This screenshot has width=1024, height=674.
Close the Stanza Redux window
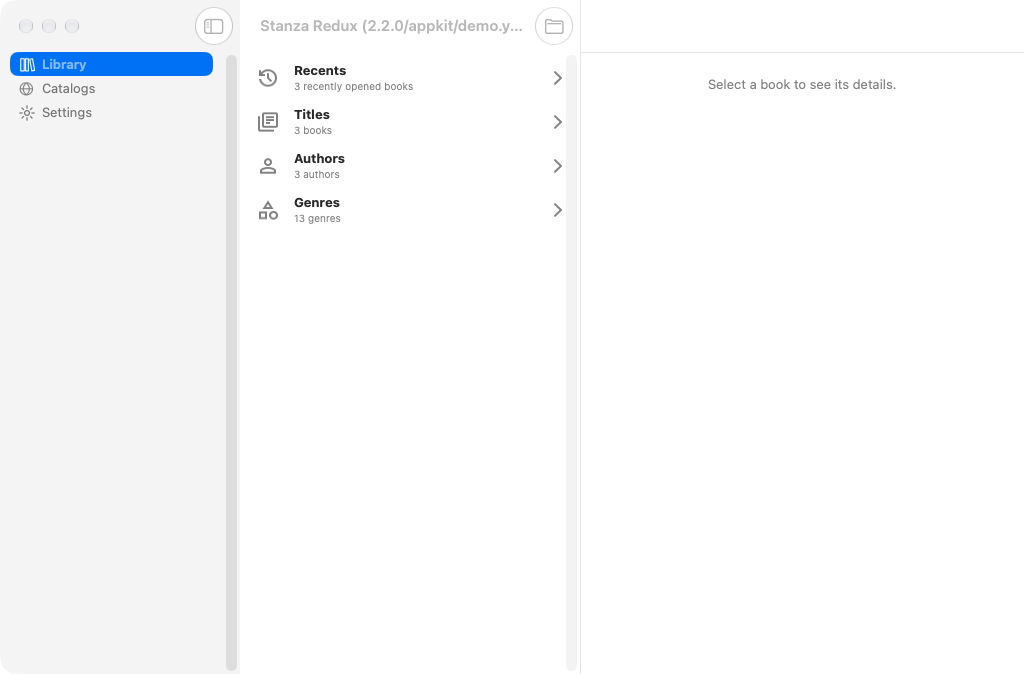(x=26, y=26)
